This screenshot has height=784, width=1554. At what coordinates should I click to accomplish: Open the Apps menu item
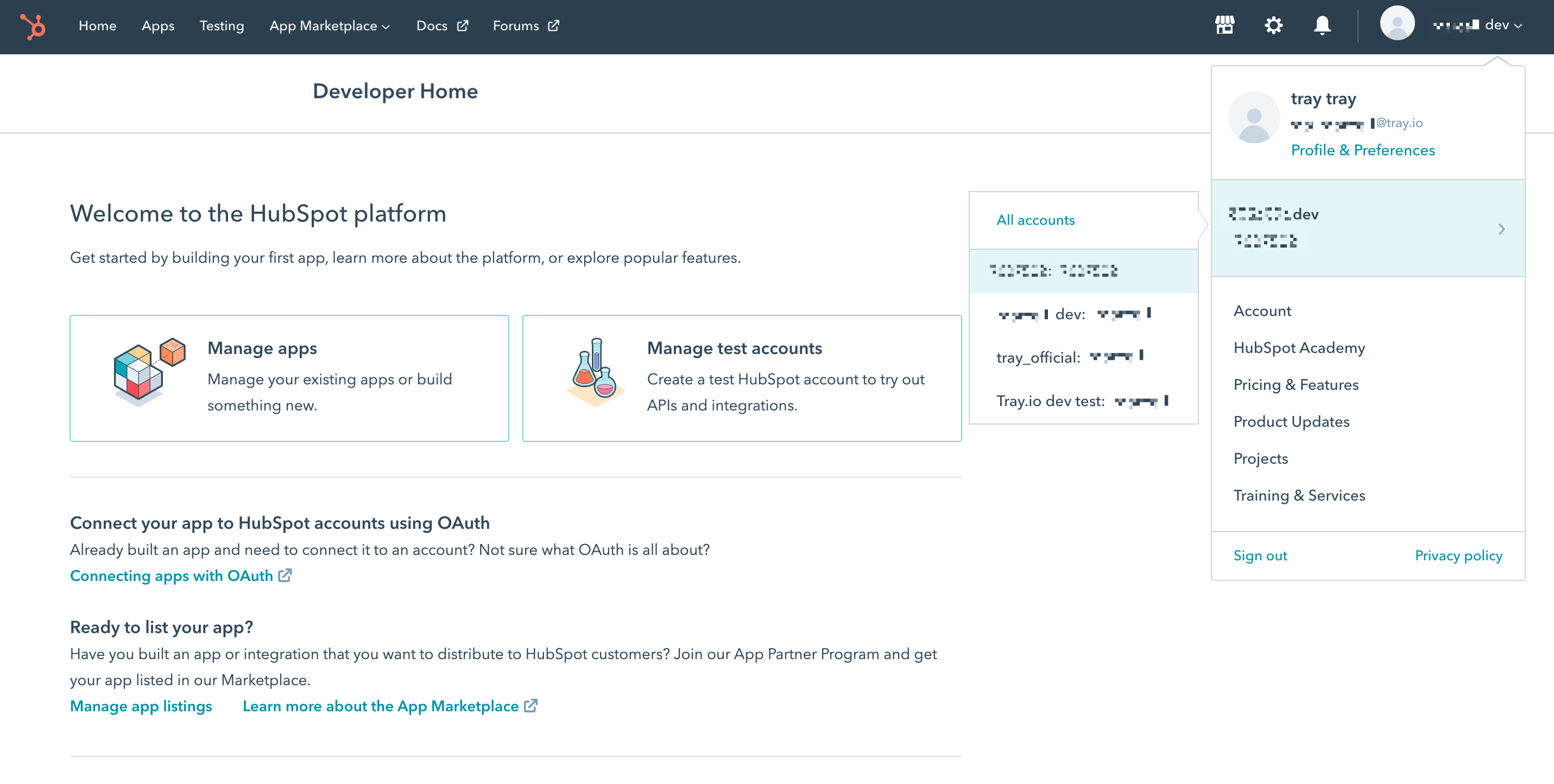point(157,26)
